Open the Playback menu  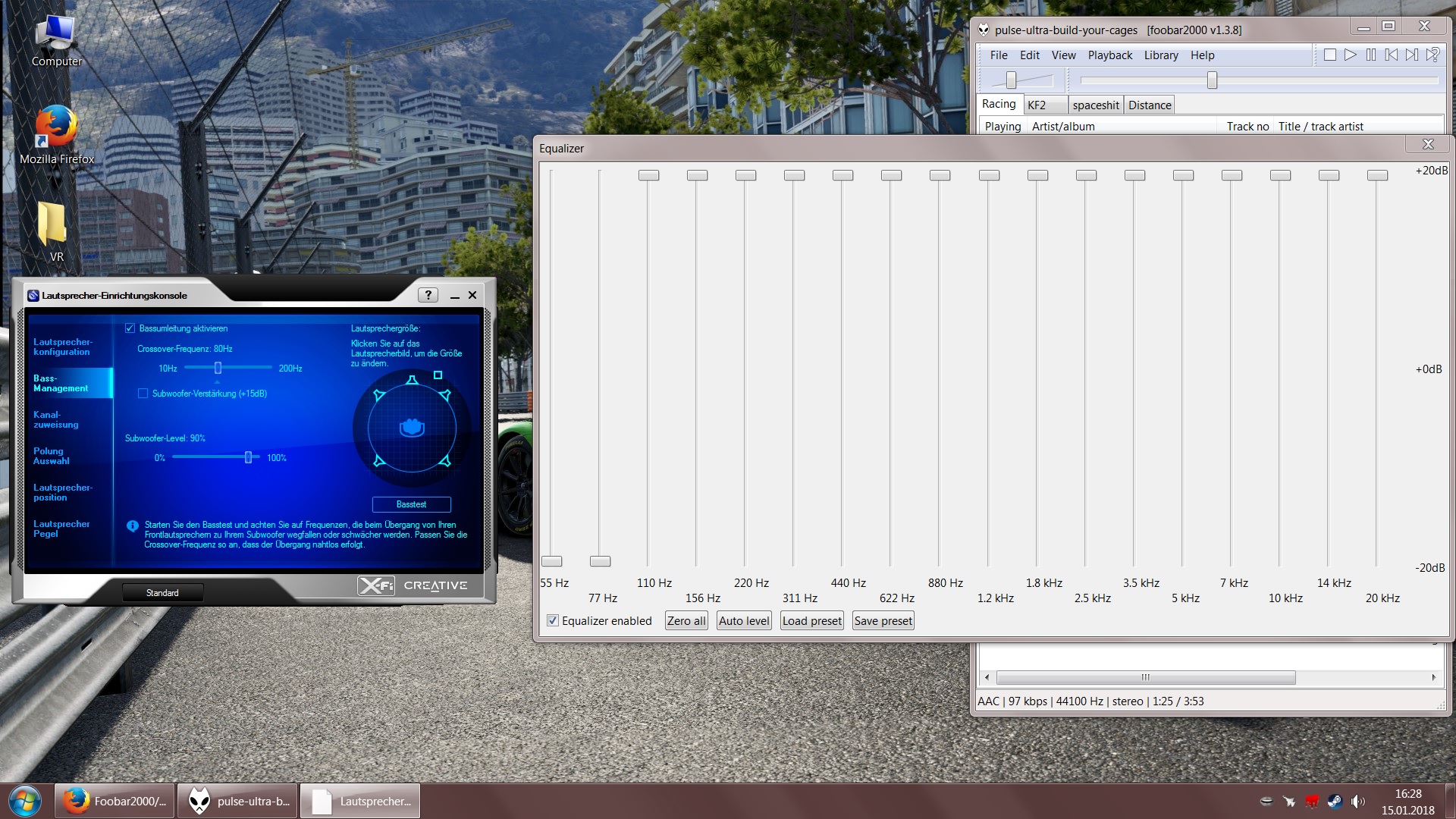pos(1109,55)
